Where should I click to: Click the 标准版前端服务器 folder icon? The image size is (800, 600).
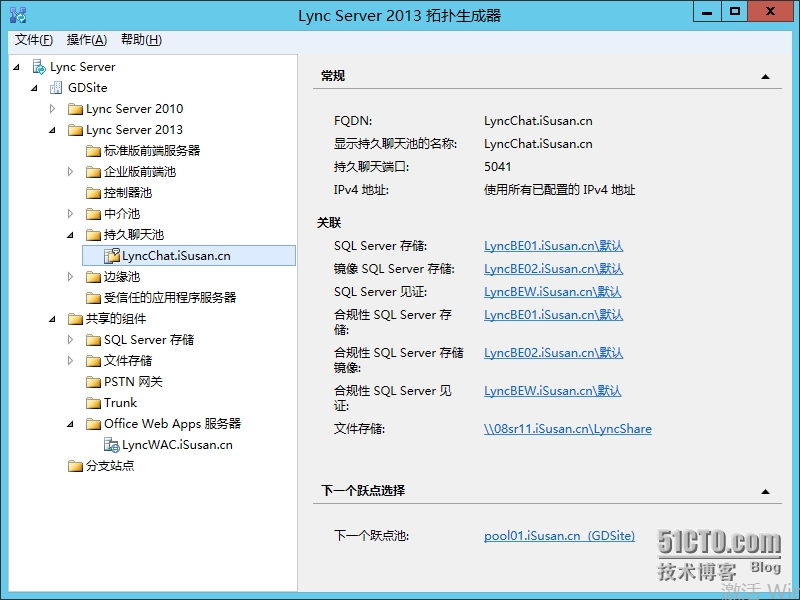(x=93, y=151)
